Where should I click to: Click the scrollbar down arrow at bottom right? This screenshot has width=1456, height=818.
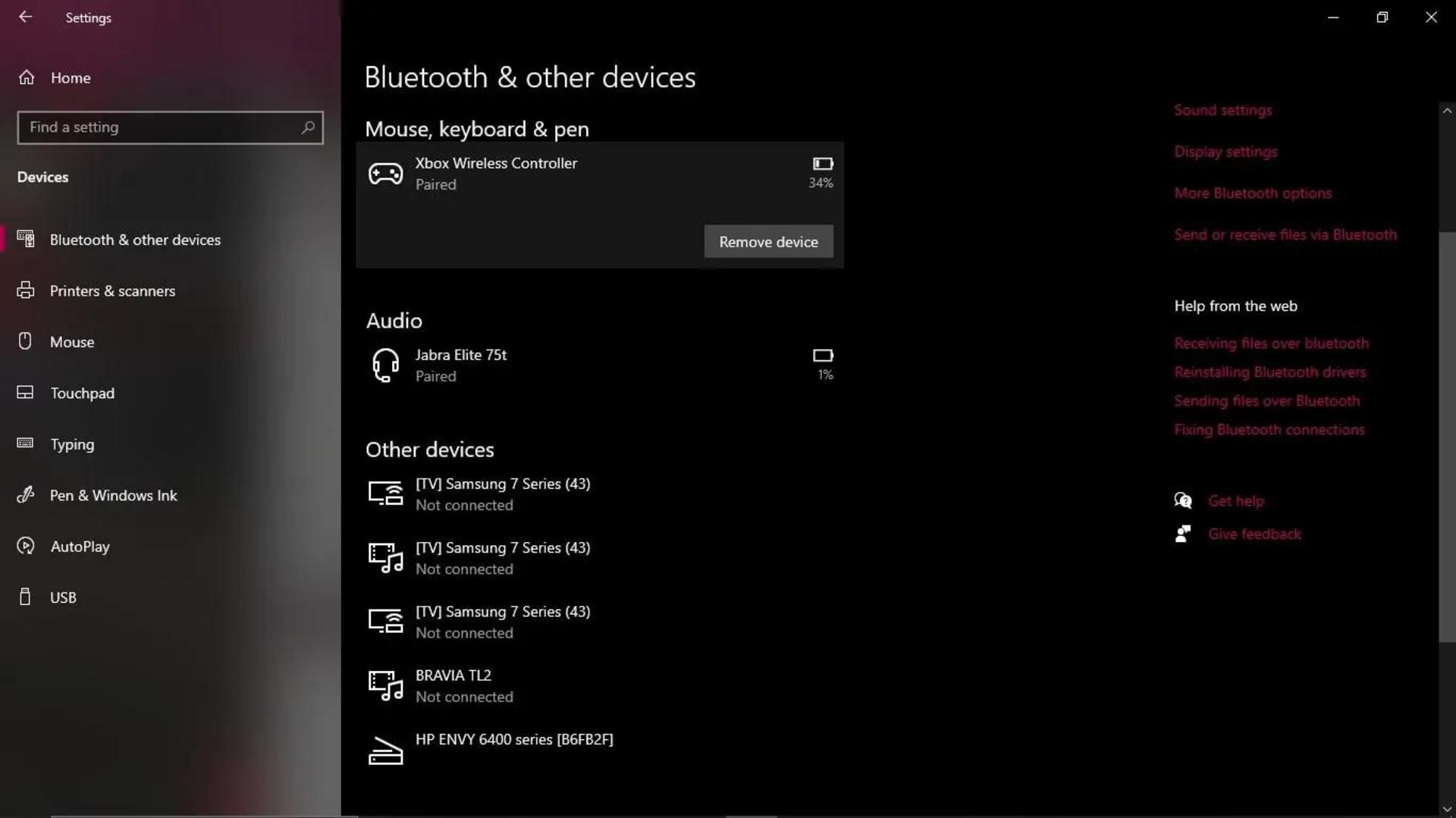1447,809
